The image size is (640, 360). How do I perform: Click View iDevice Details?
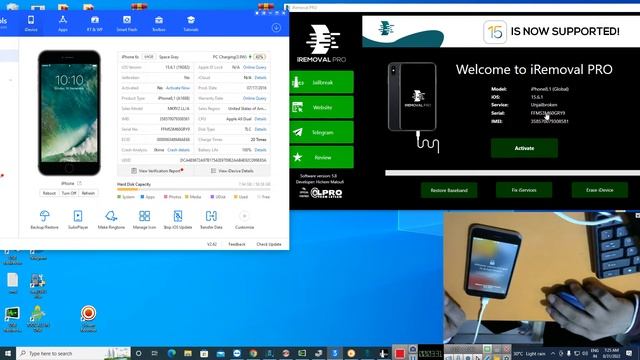(232, 171)
